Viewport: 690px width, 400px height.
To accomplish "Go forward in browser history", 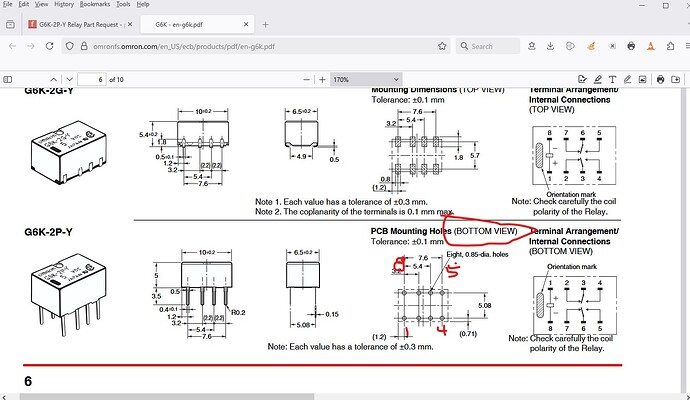I will (31, 46).
